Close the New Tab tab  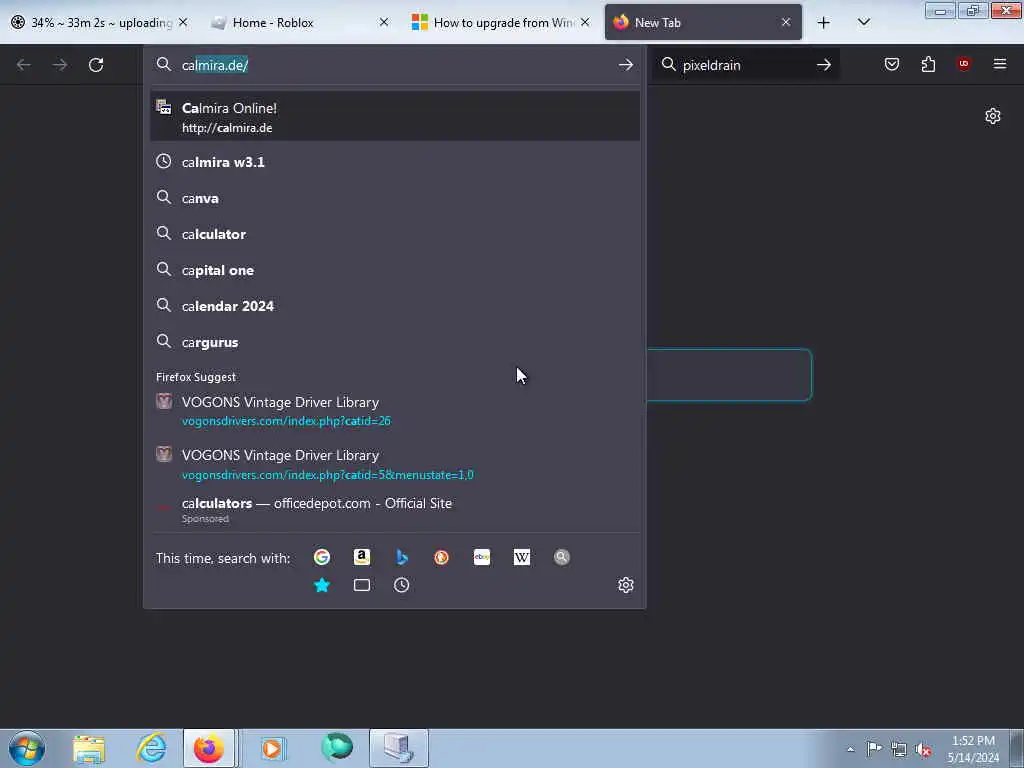[786, 22]
